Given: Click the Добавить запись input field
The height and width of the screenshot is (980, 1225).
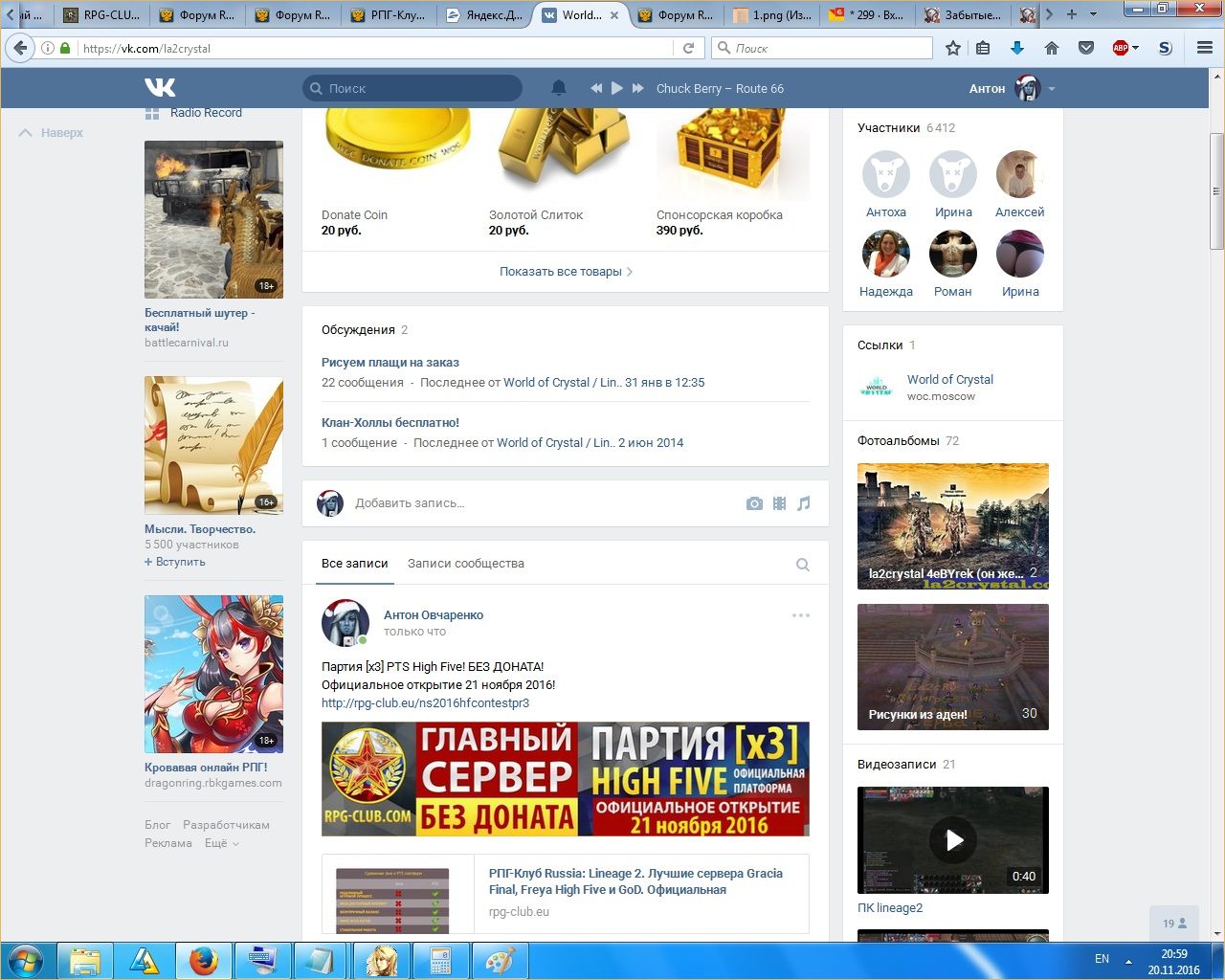Looking at the screenshot, I should 536,503.
